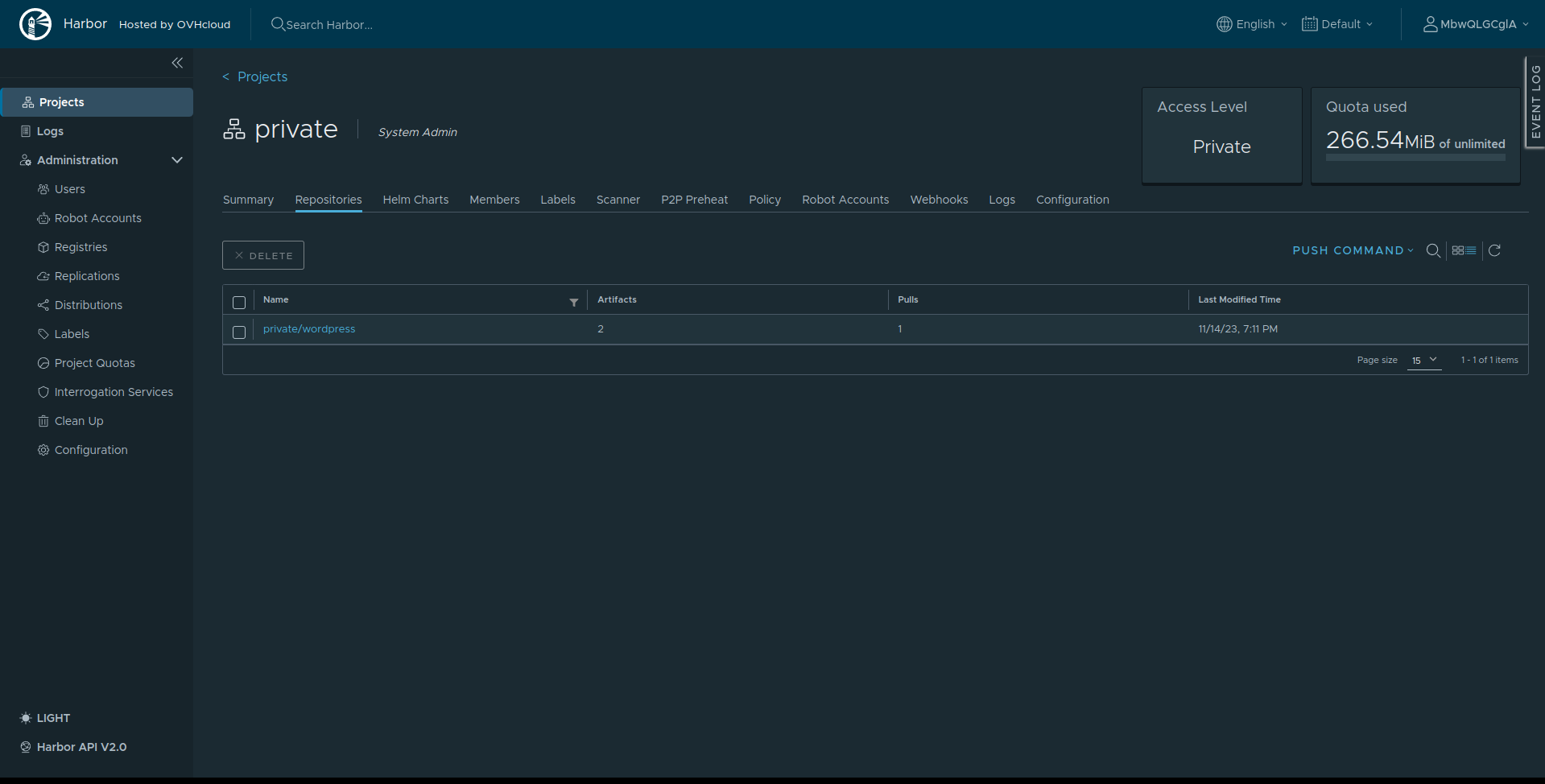
Task: Select Replications in the sidebar
Action: pyautogui.click(x=86, y=275)
